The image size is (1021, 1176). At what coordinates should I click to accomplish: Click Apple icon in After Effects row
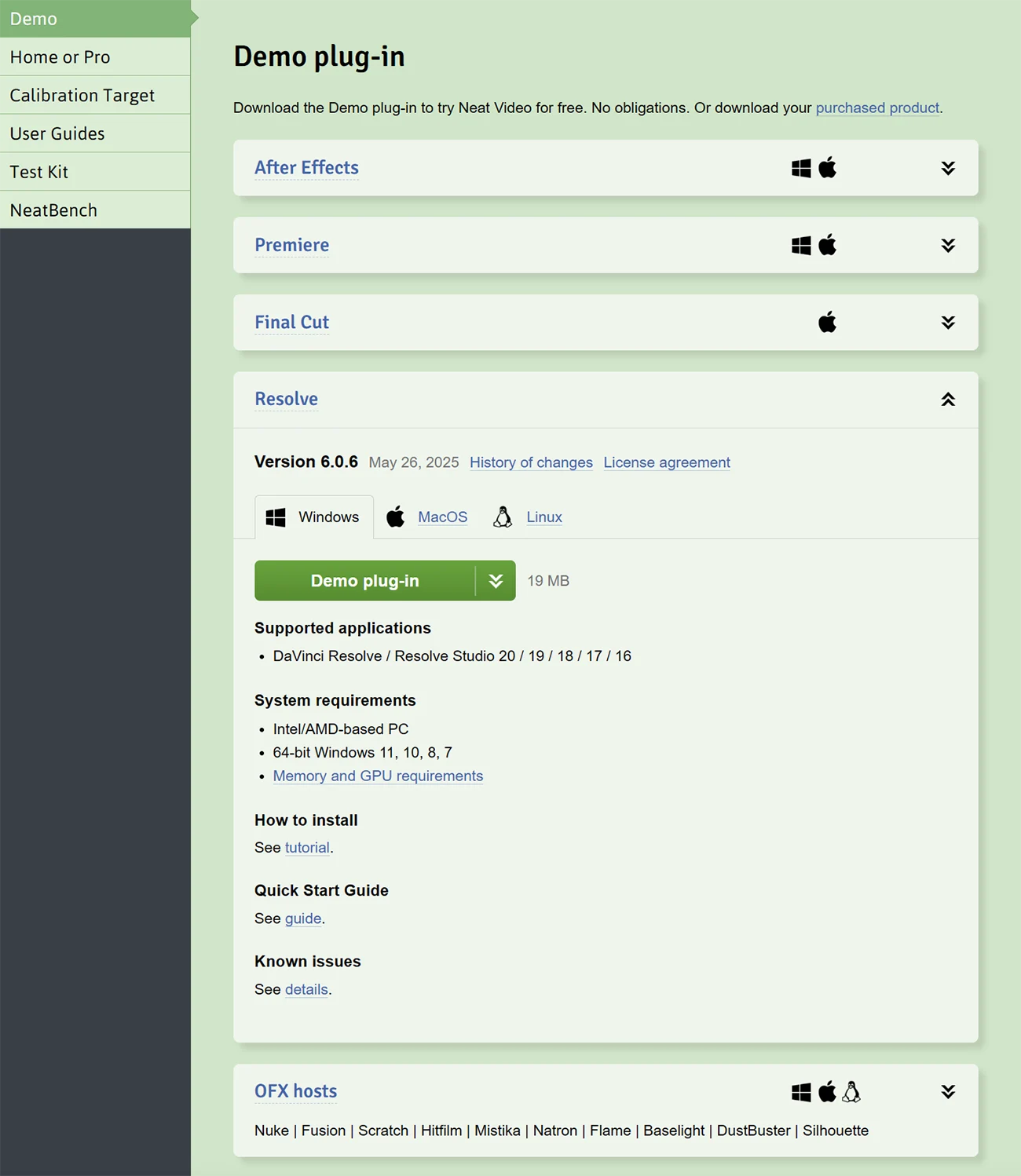[x=828, y=167]
